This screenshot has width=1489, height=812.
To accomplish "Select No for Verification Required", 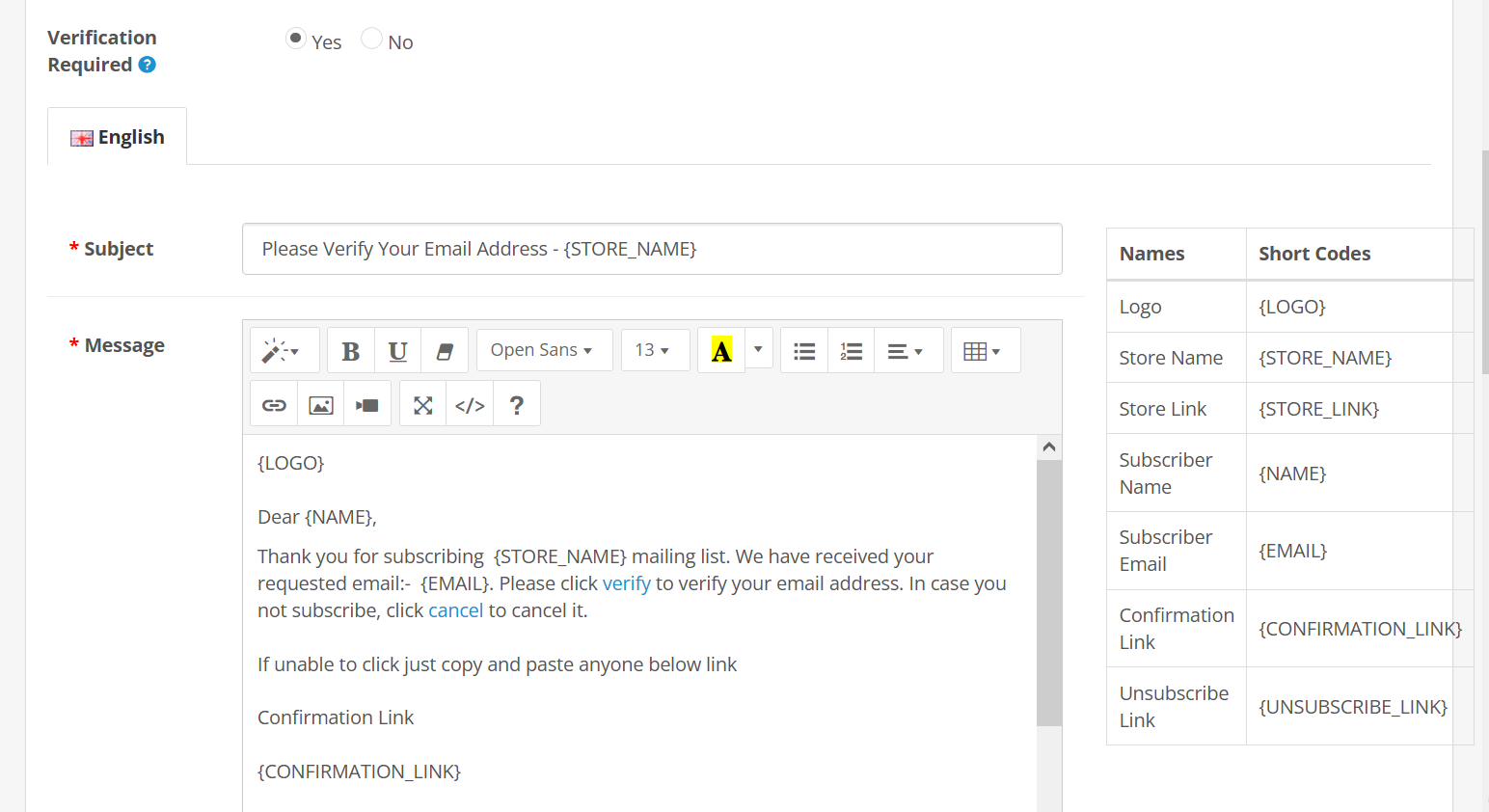I will [371, 39].
